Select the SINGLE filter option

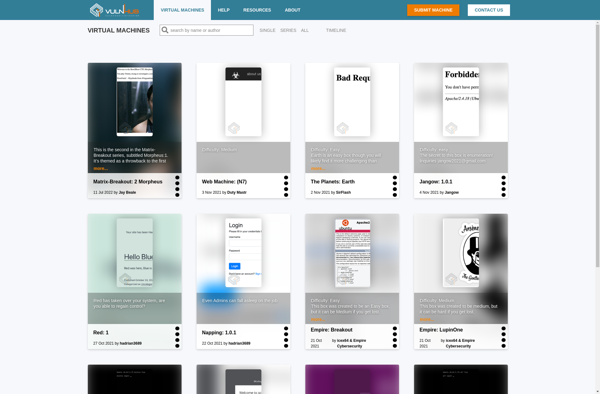(x=267, y=30)
